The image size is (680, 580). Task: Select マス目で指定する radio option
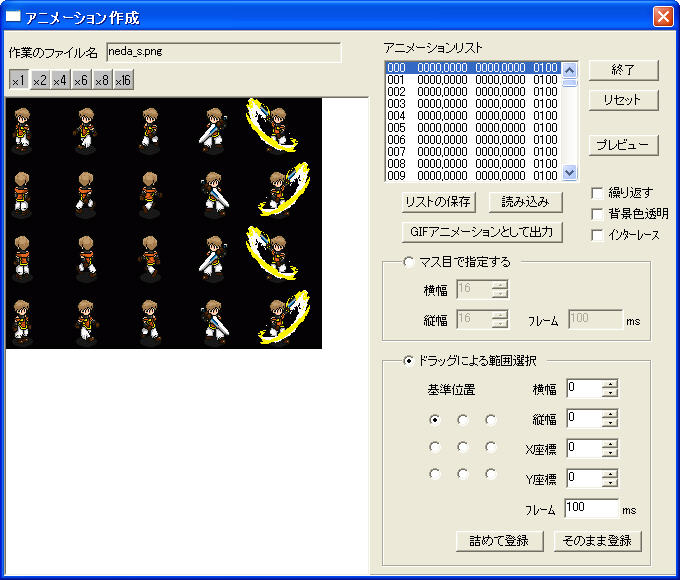(408, 263)
